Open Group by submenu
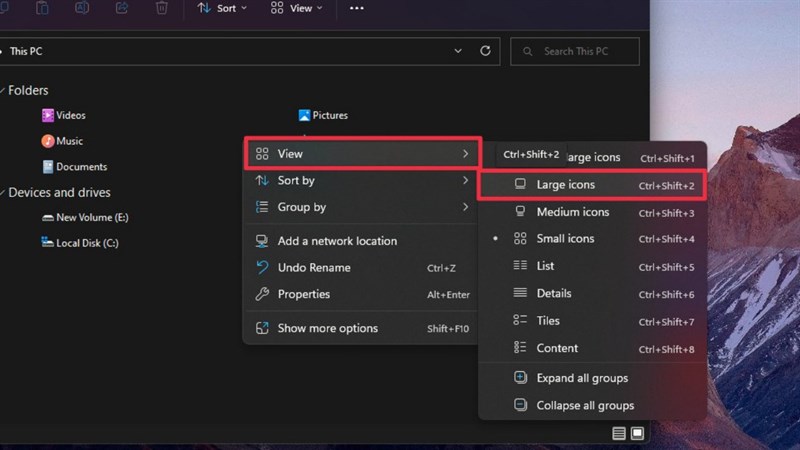 click(363, 207)
